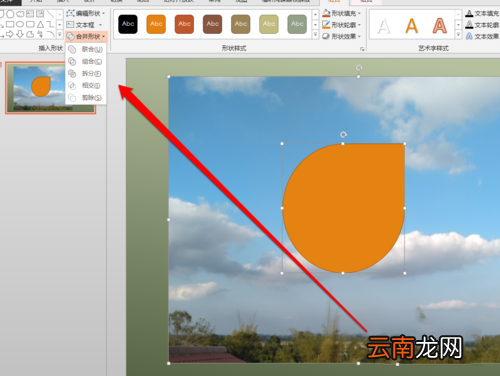Image resolution: width=500 pixels, height=376 pixels.
Task: Select the right block arrow shape
Action: click(x=10, y=34)
